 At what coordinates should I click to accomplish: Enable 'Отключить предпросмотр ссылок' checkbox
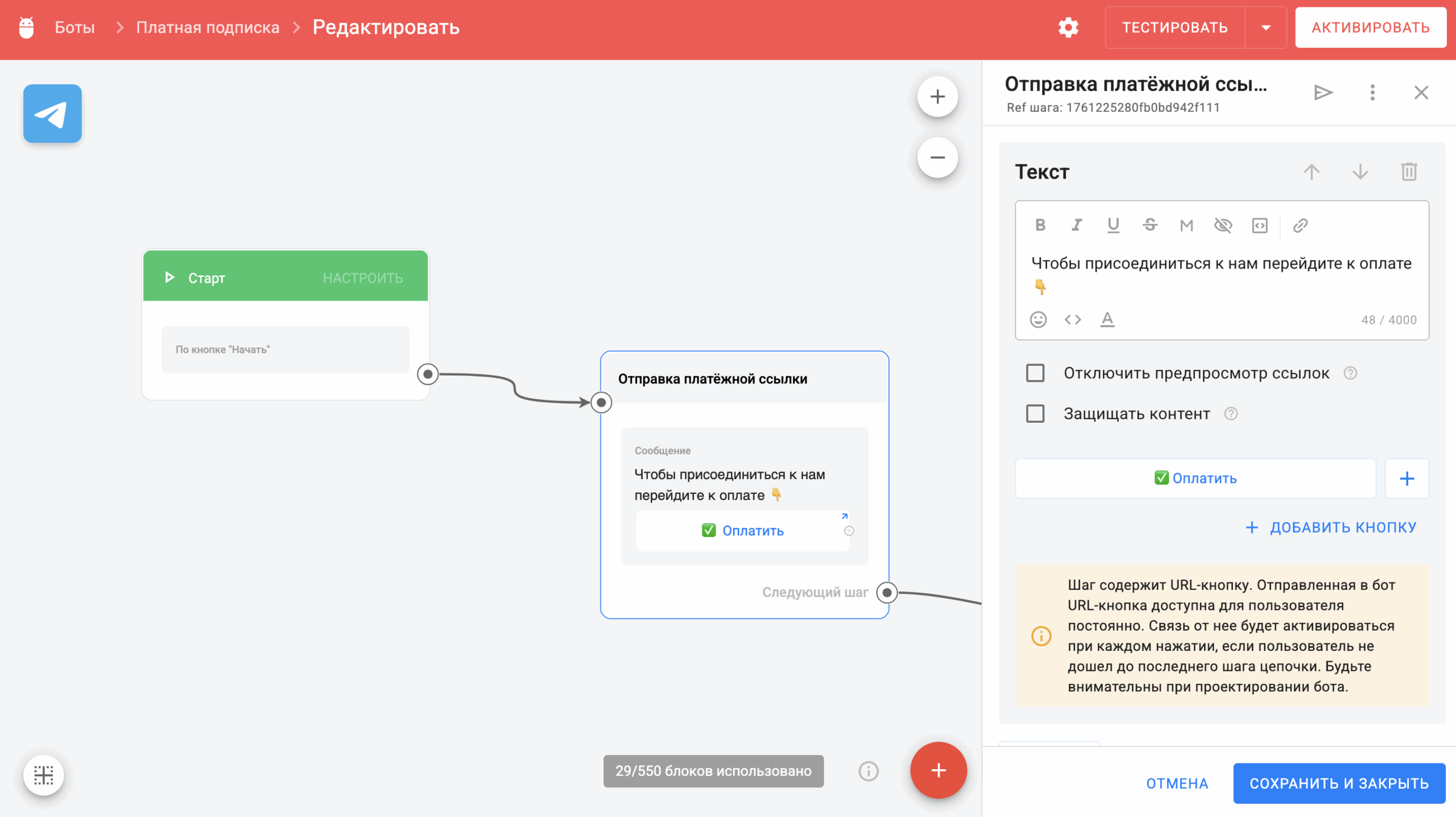tap(1035, 373)
